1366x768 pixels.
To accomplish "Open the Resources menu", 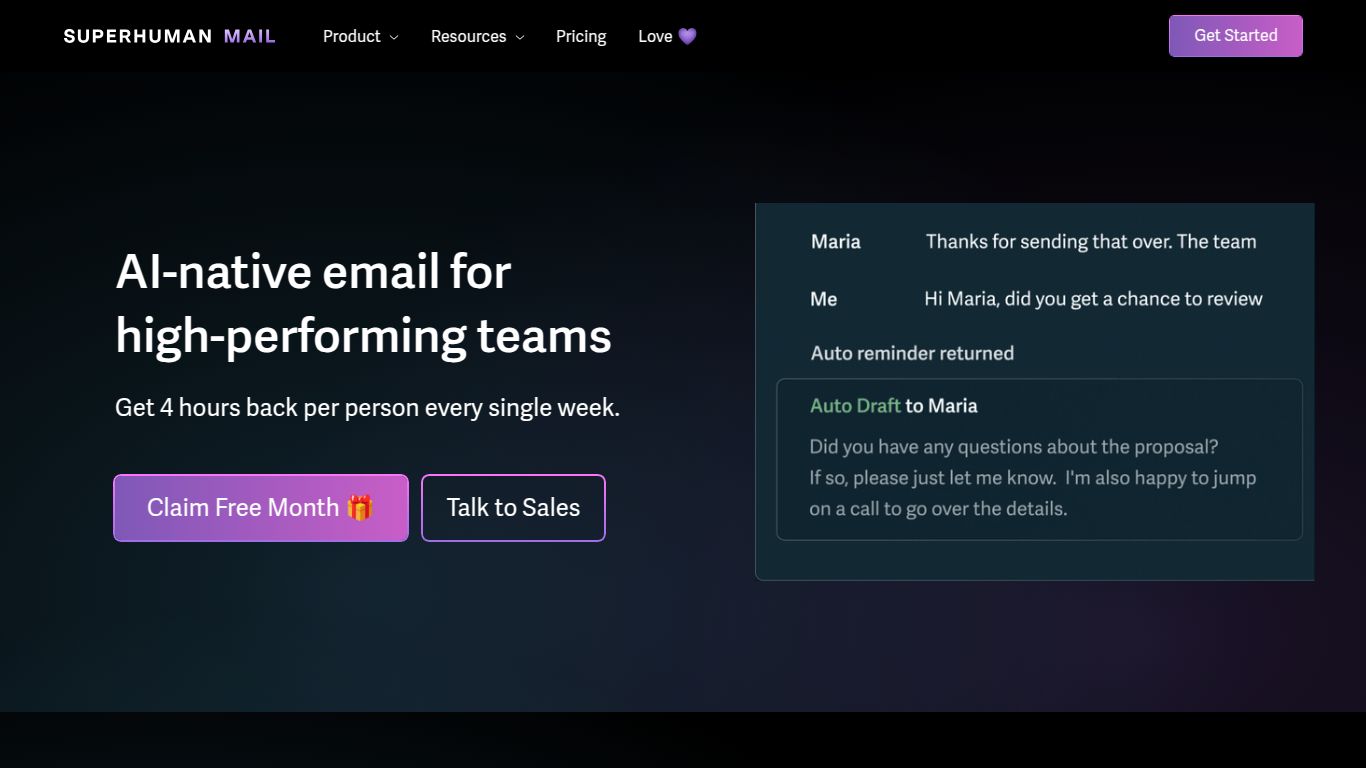I will click(x=468, y=36).
